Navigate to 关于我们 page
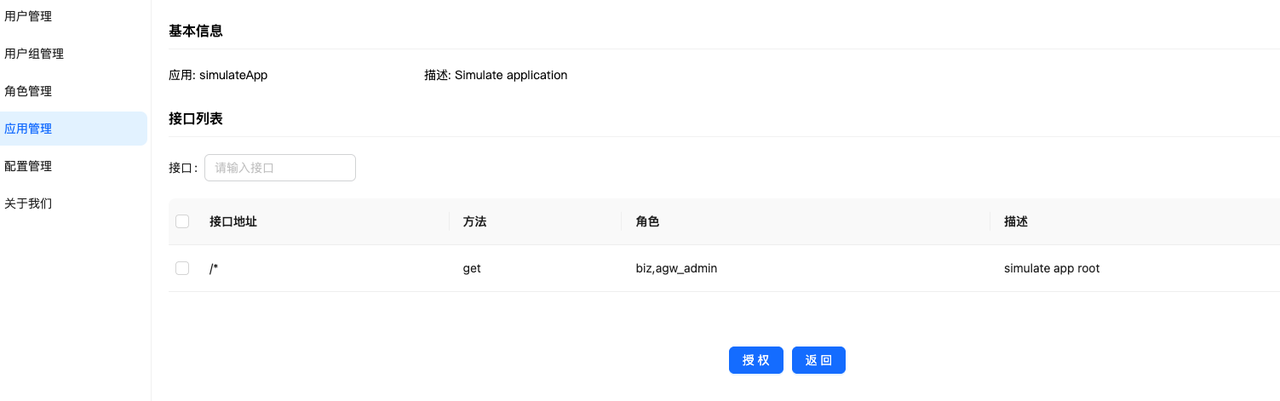Screen dimensions: 1280x401 (28, 203)
